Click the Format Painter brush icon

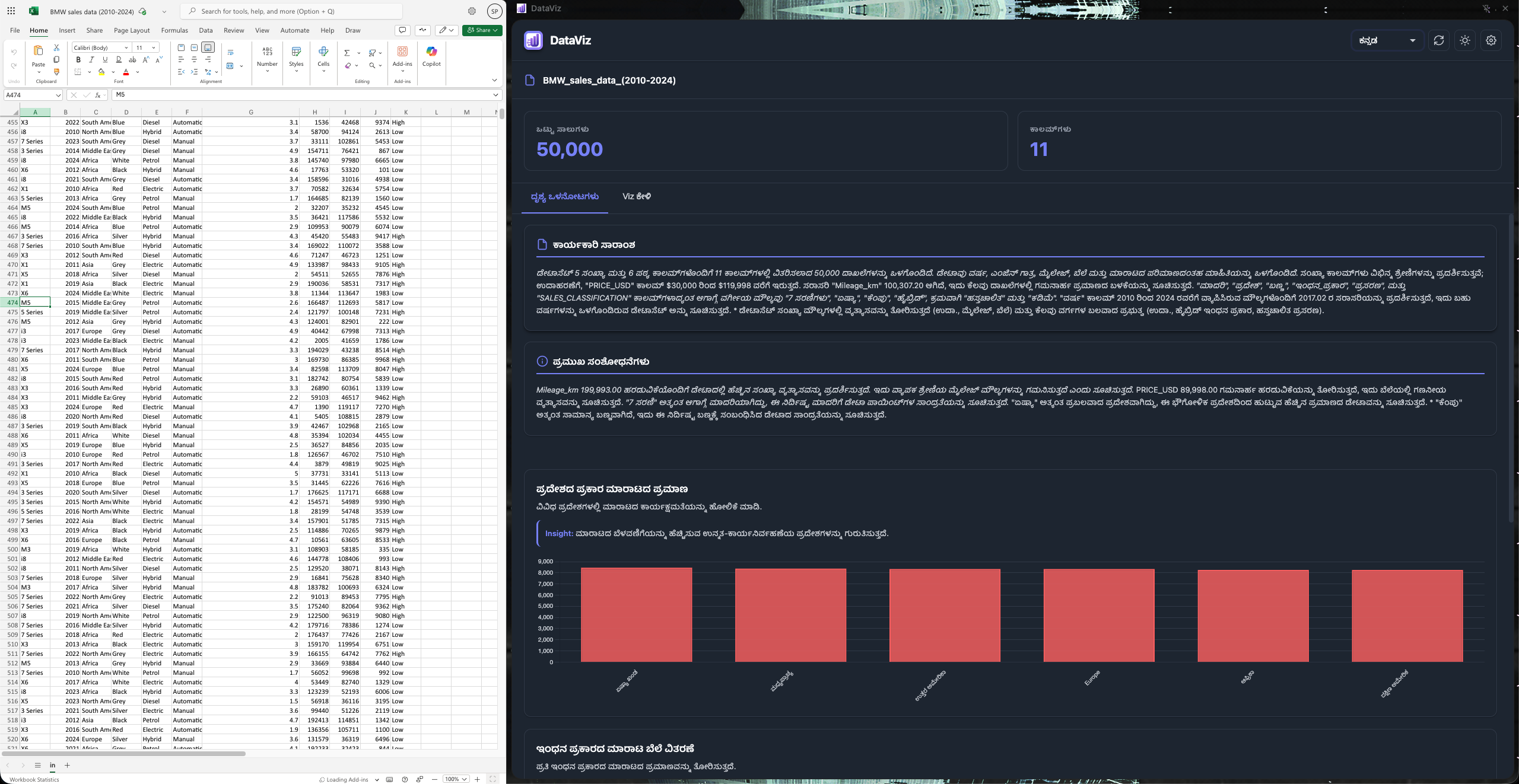click(56, 72)
